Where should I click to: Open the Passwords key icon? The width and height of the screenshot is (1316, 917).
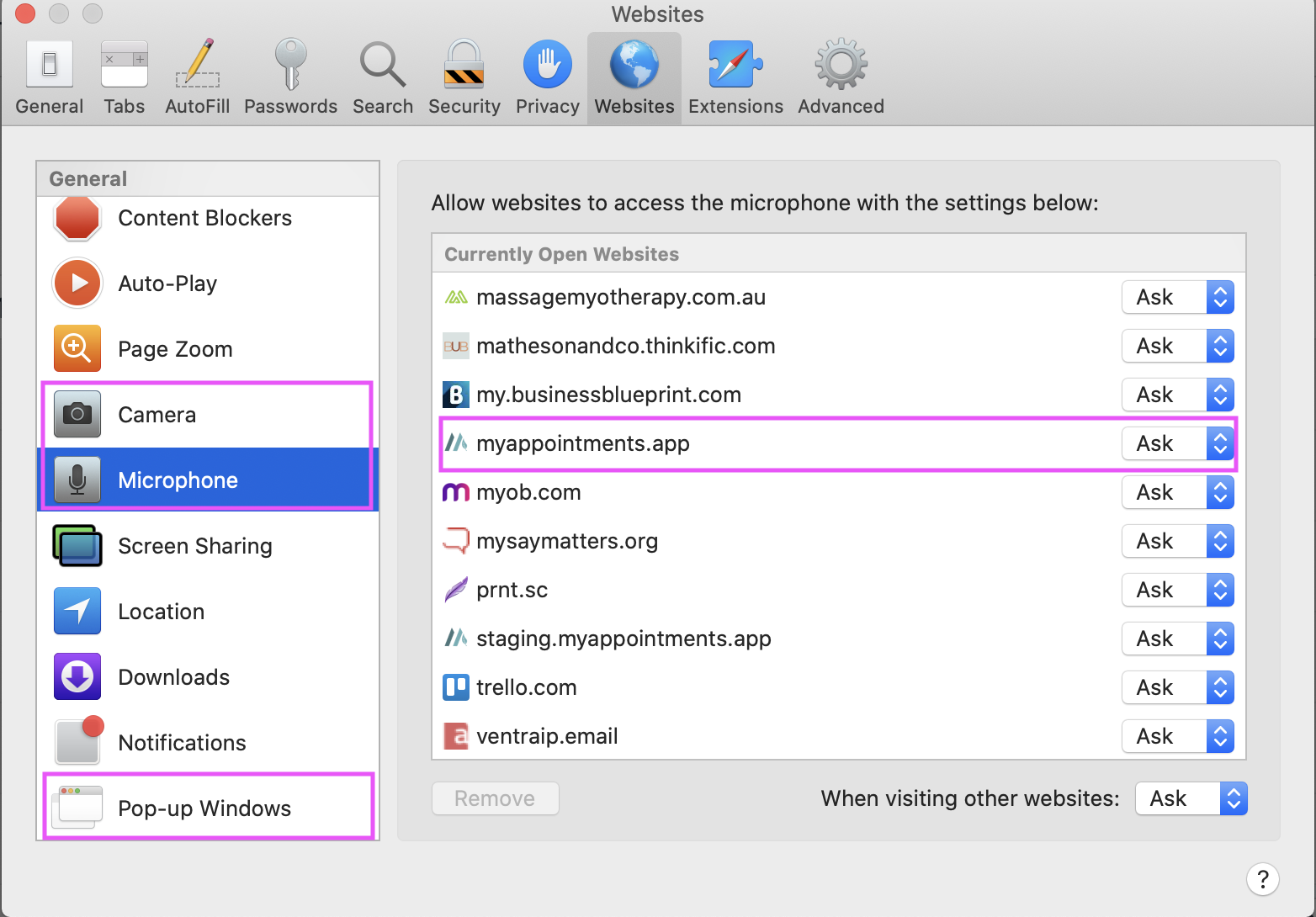tap(290, 66)
